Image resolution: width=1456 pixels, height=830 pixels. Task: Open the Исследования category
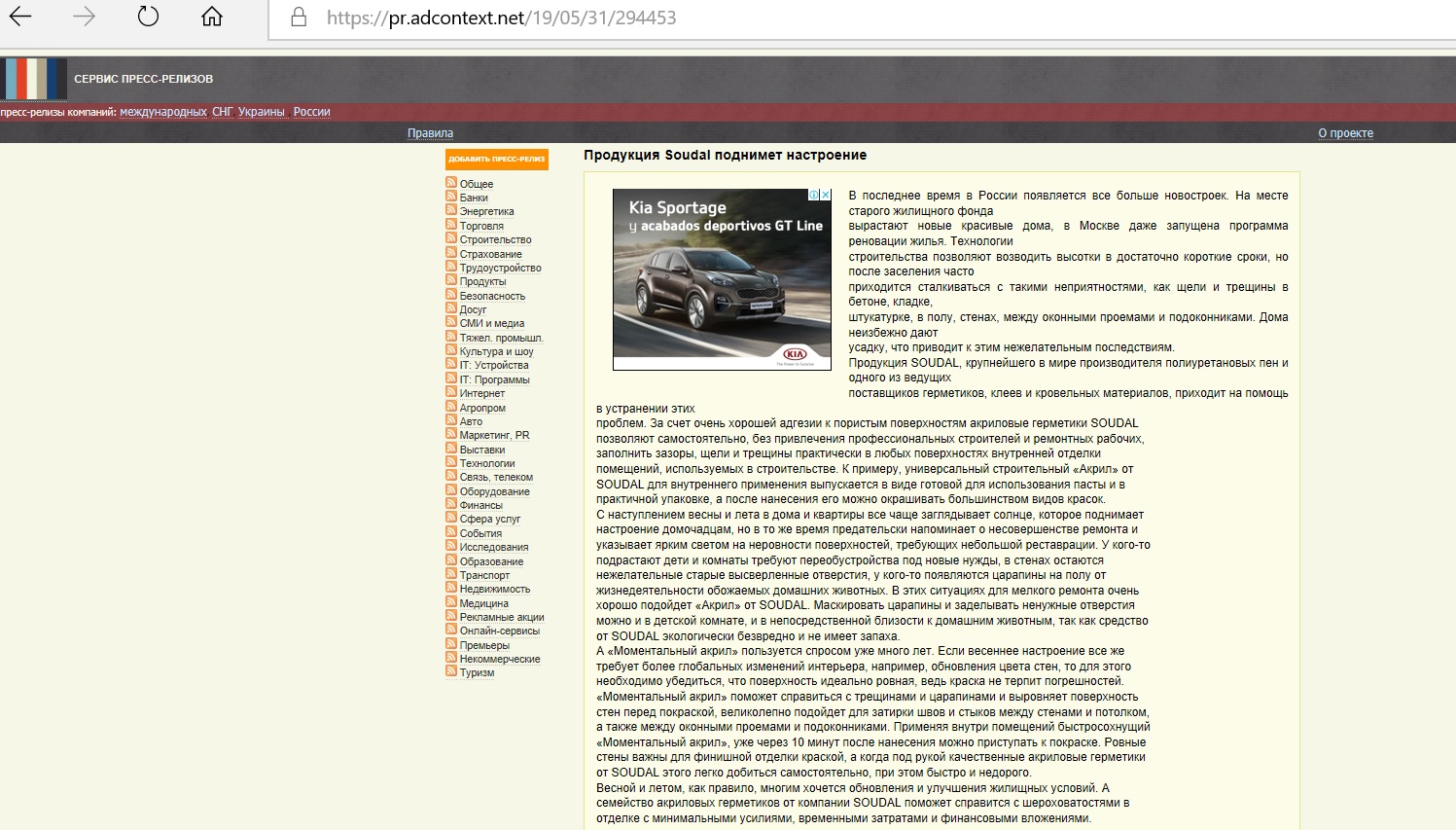point(494,548)
